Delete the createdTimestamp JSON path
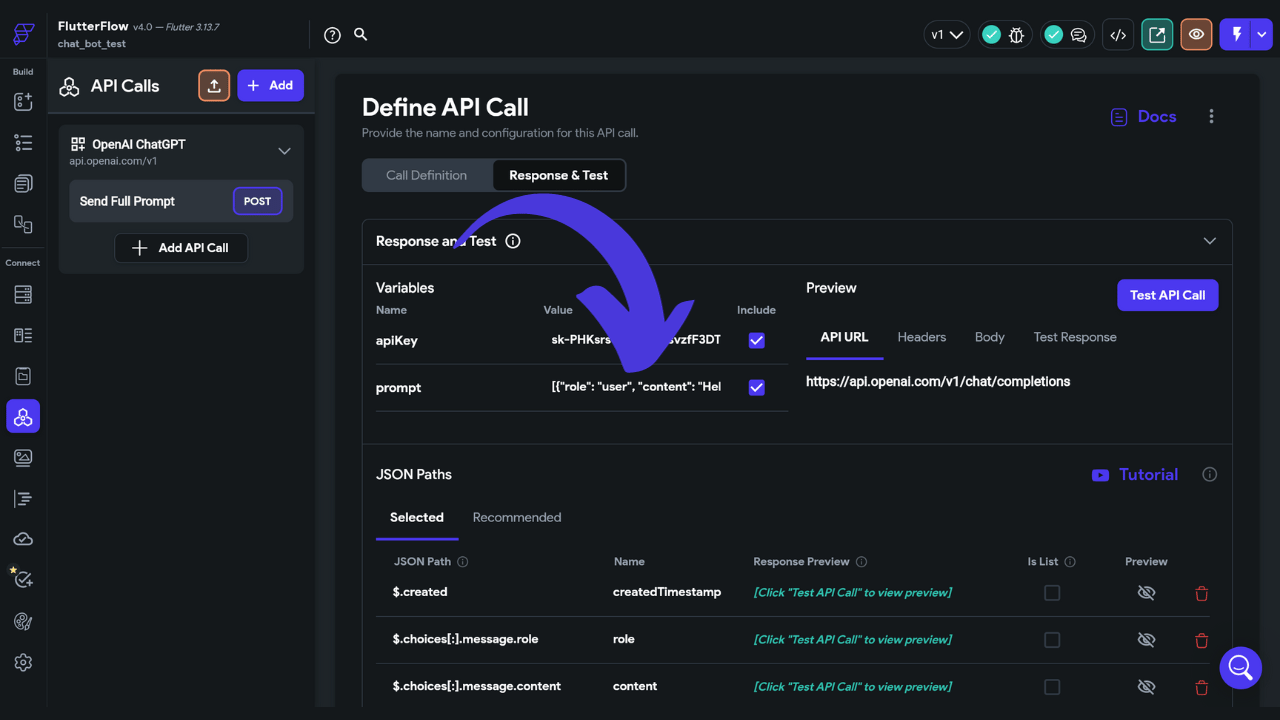Image resolution: width=1280 pixels, height=720 pixels. 1202,593
